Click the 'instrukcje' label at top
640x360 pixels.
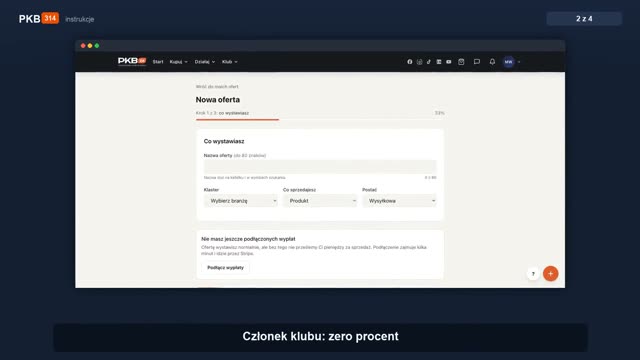coord(80,19)
